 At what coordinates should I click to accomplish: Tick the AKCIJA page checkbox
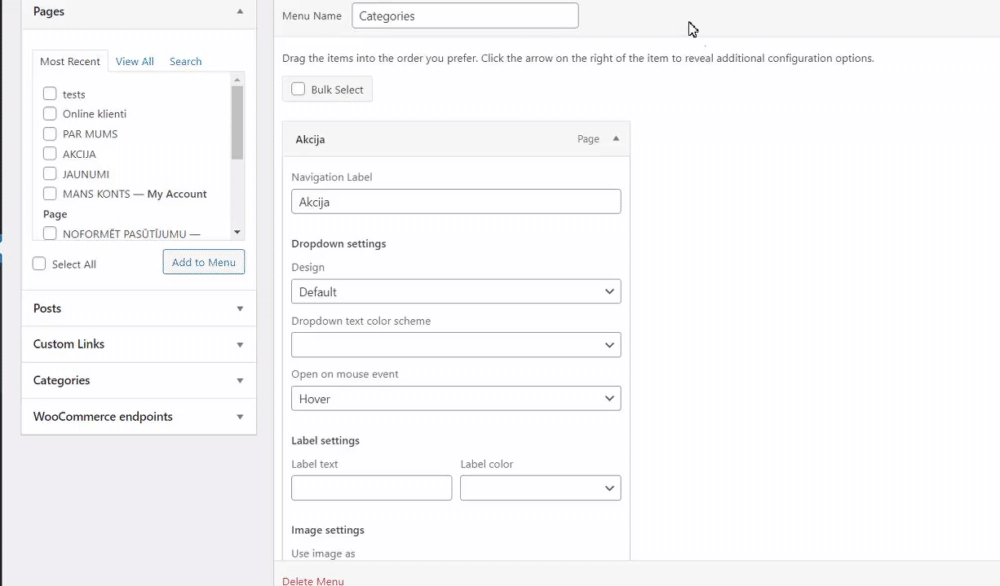[50, 154]
